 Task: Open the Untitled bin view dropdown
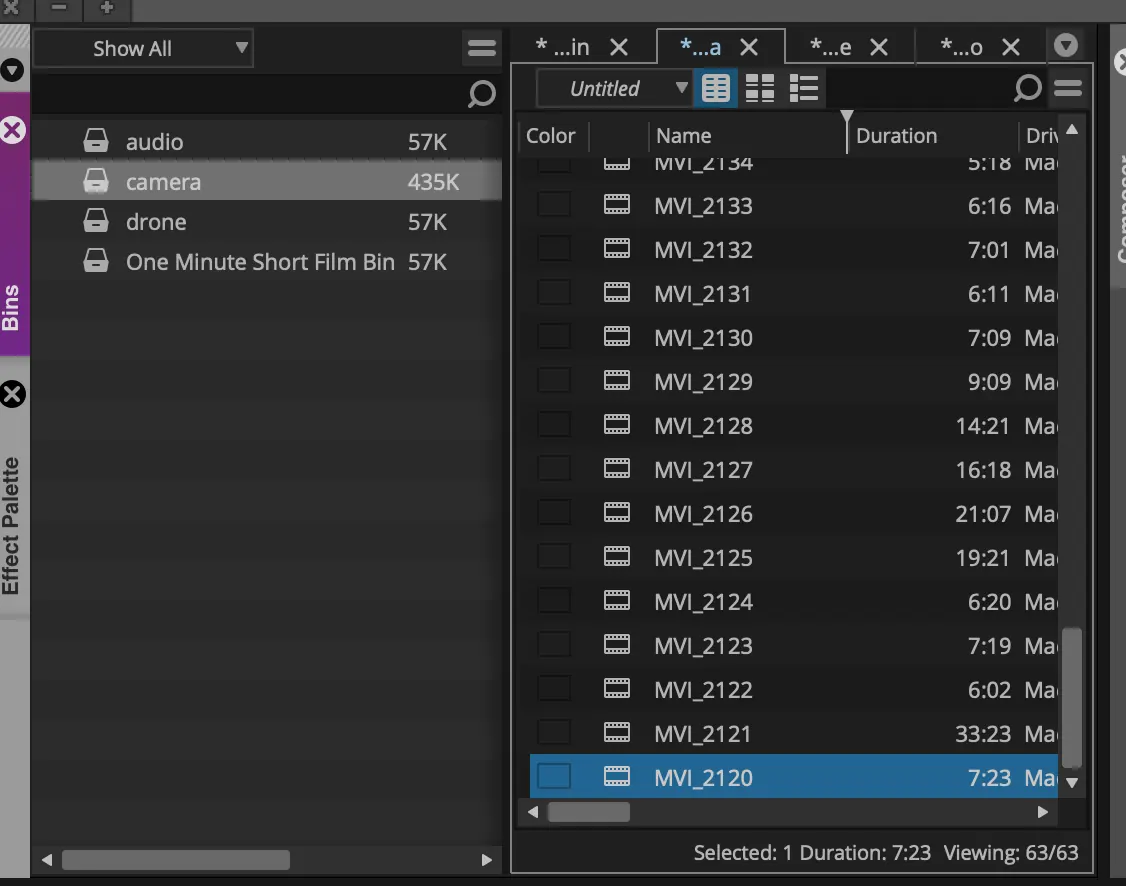(x=615, y=88)
